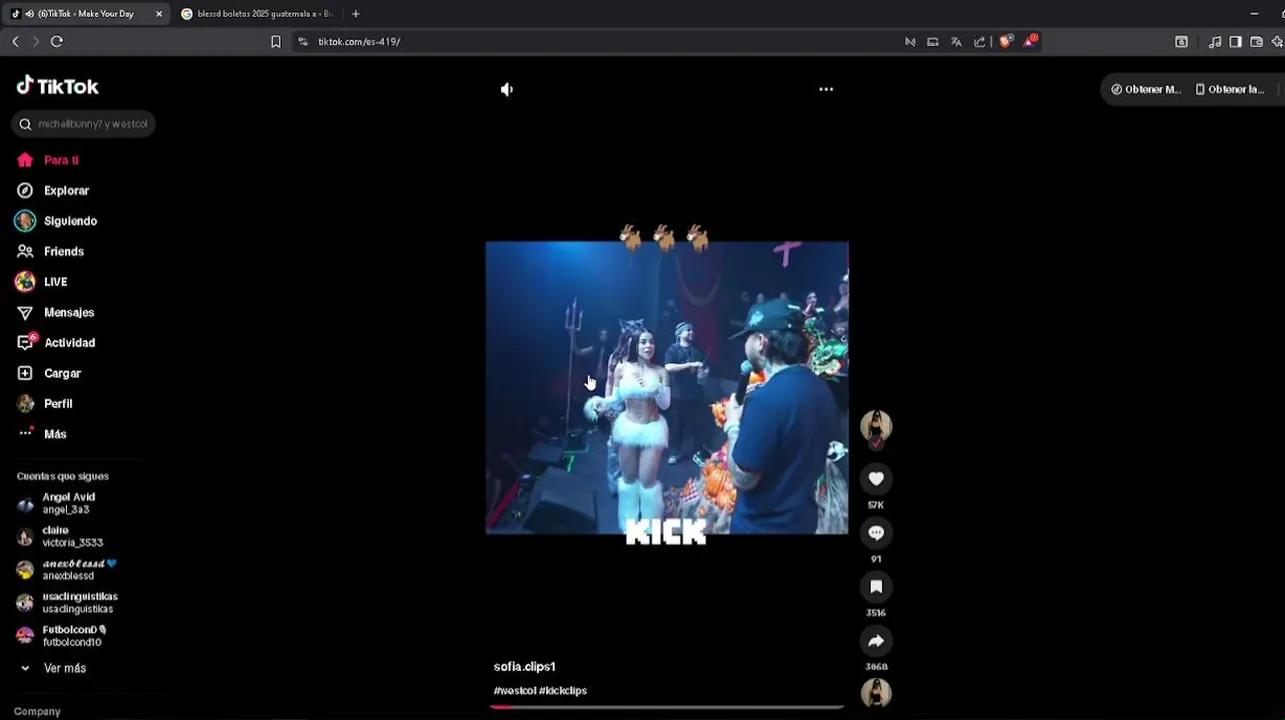Viewport: 1285px width, 720px height.
Task: Click the #westcol hashtag
Action: click(515, 690)
